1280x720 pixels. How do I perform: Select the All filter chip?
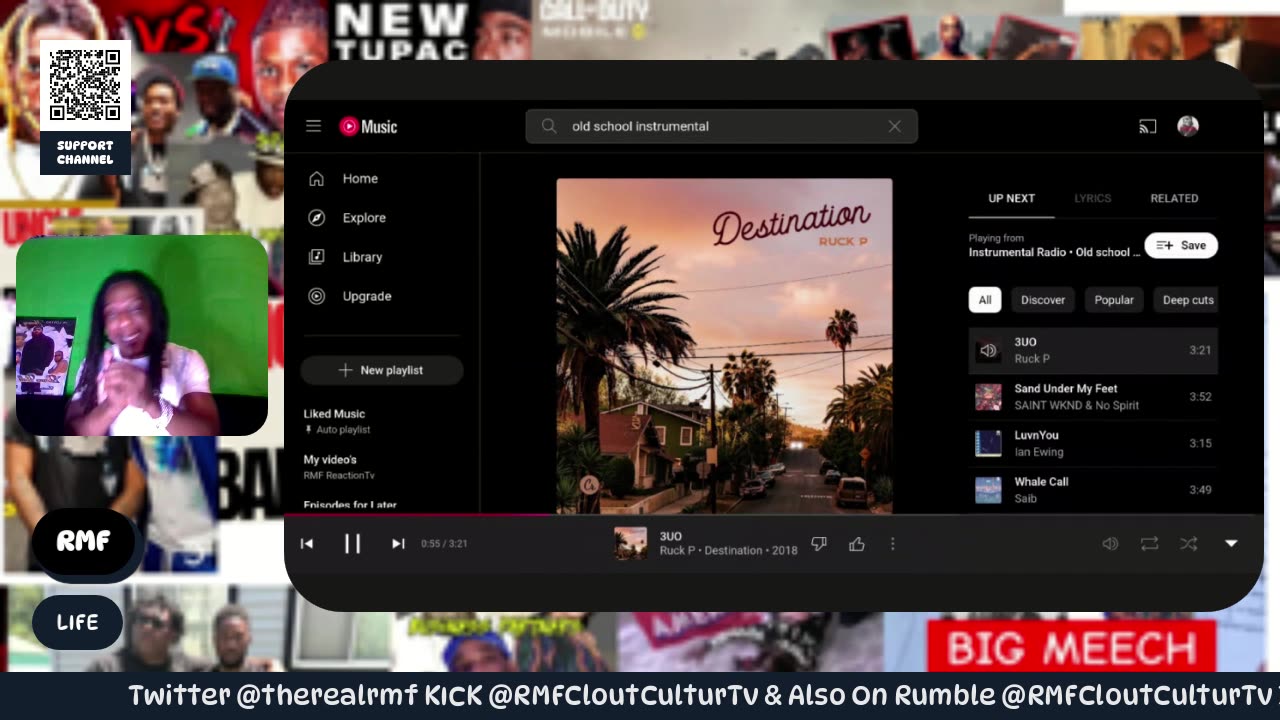click(985, 300)
